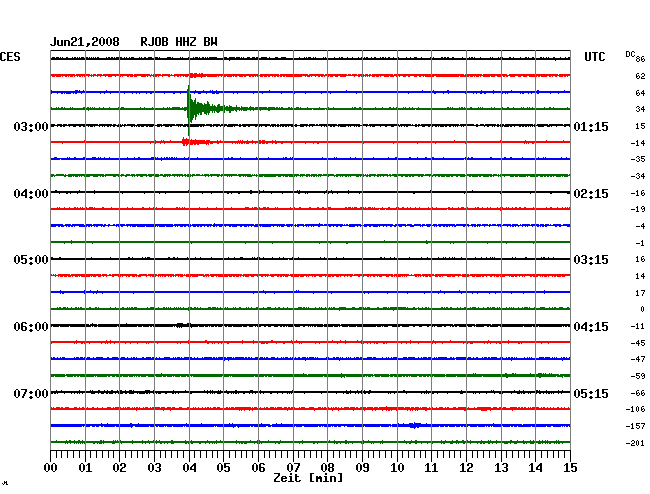Pick the DC value -11
Viewport: 650px width, 494px height.
tap(638, 326)
